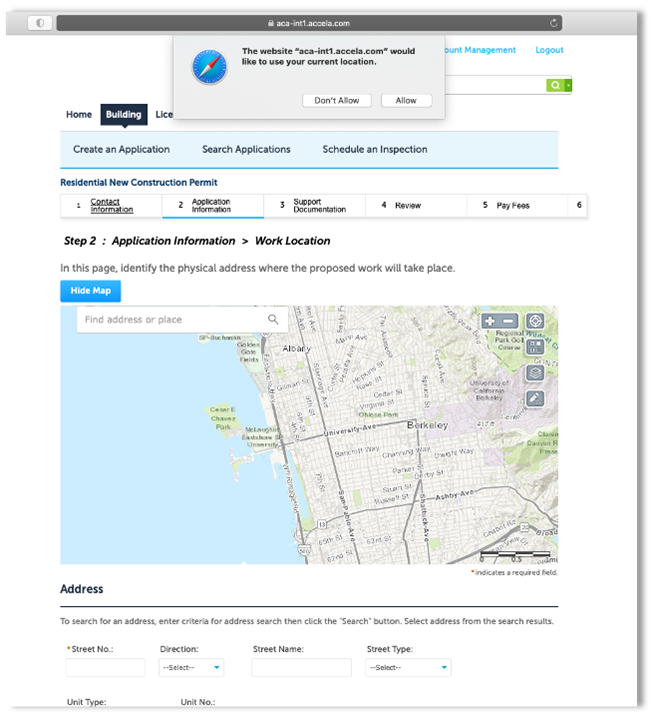The width and height of the screenshot is (654, 717).
Task: Toggle the Safari privacy shield button
Action: (40, 22)
